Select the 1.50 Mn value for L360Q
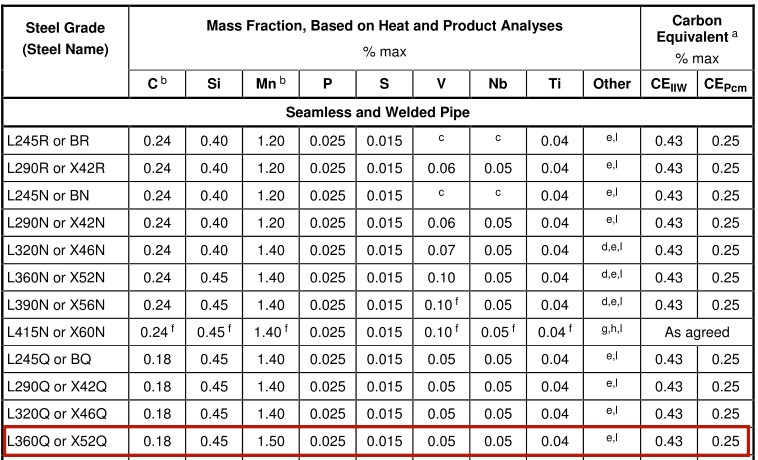The image size is (758, 460). coord(270,439)
